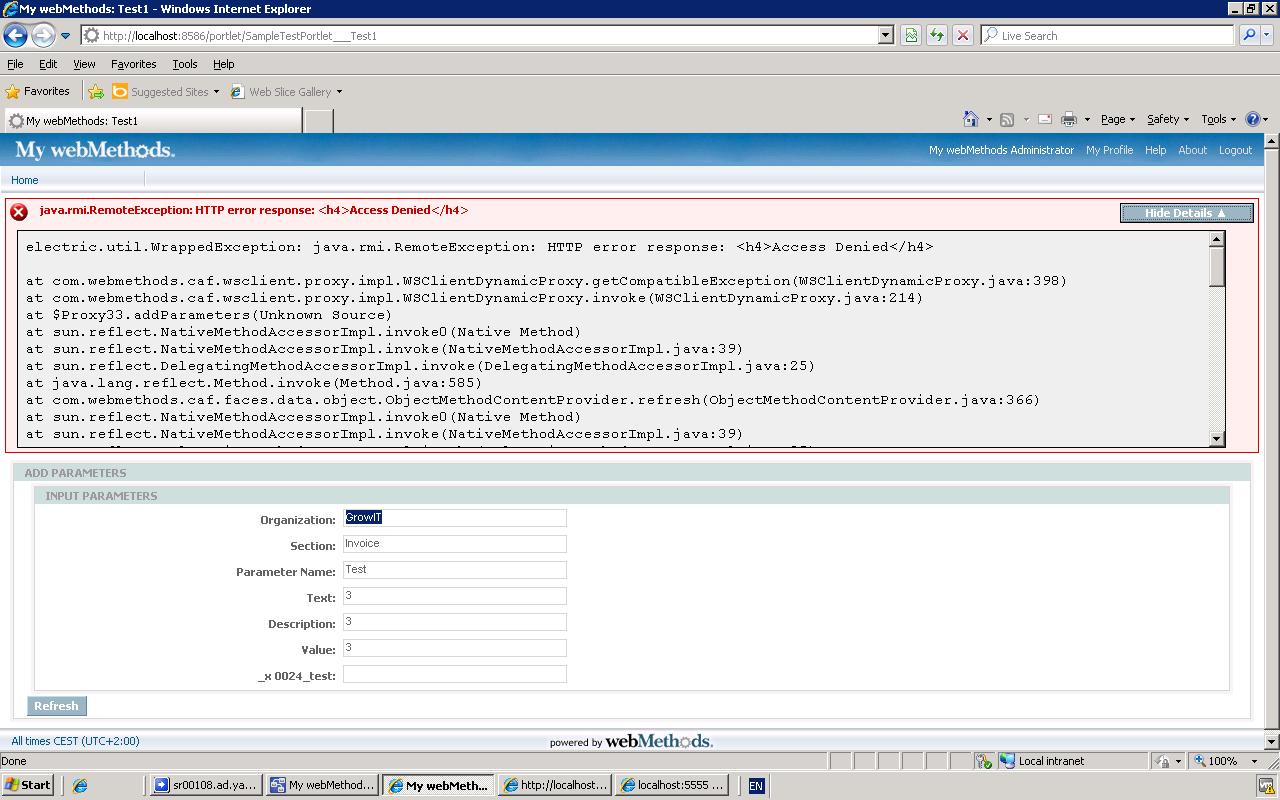Add page to Favorites bar icon

click(x=96, y=92)
